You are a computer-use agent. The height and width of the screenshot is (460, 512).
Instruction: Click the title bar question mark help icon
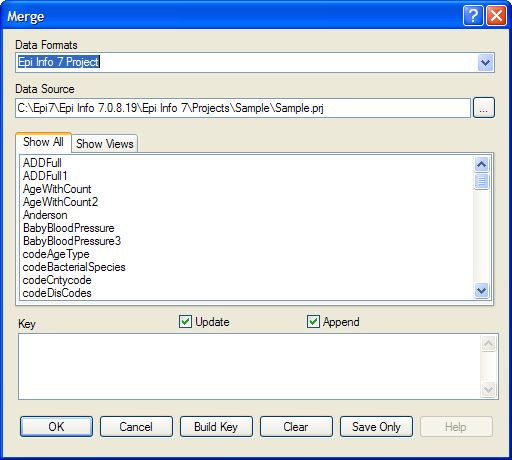(x=473, y=16)
